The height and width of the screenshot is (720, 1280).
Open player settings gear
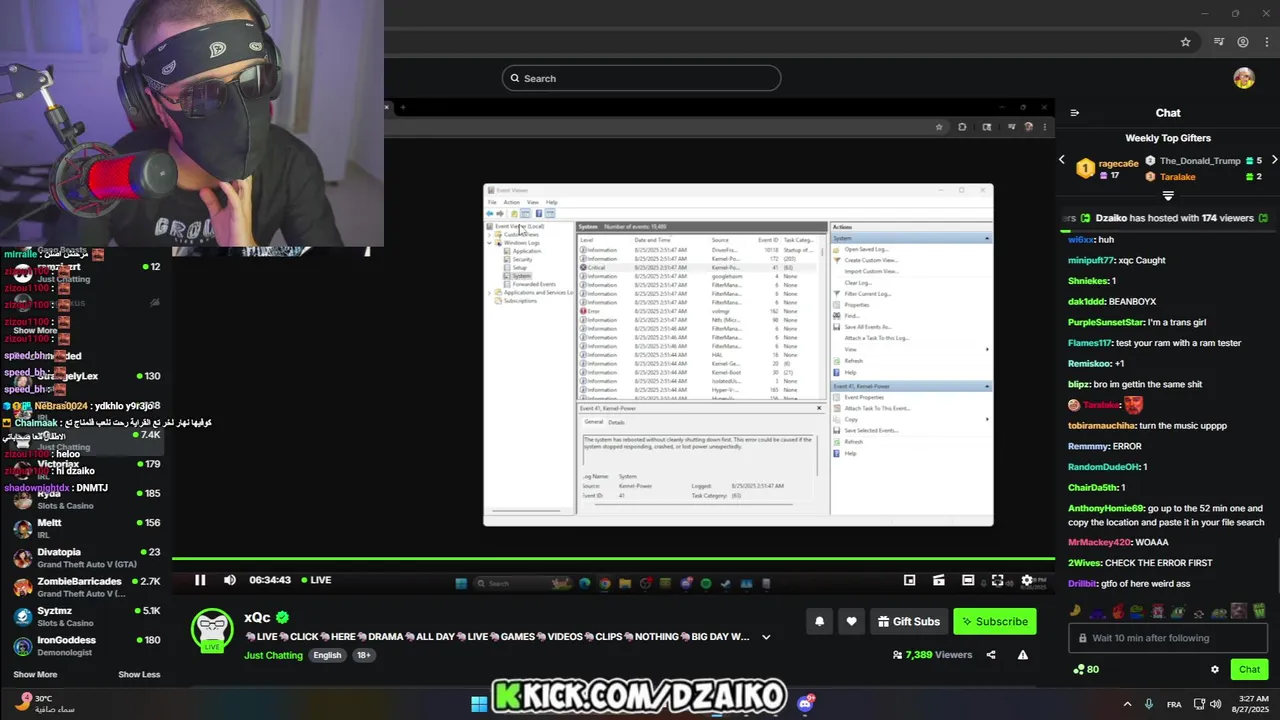[x=1027, y=580]
